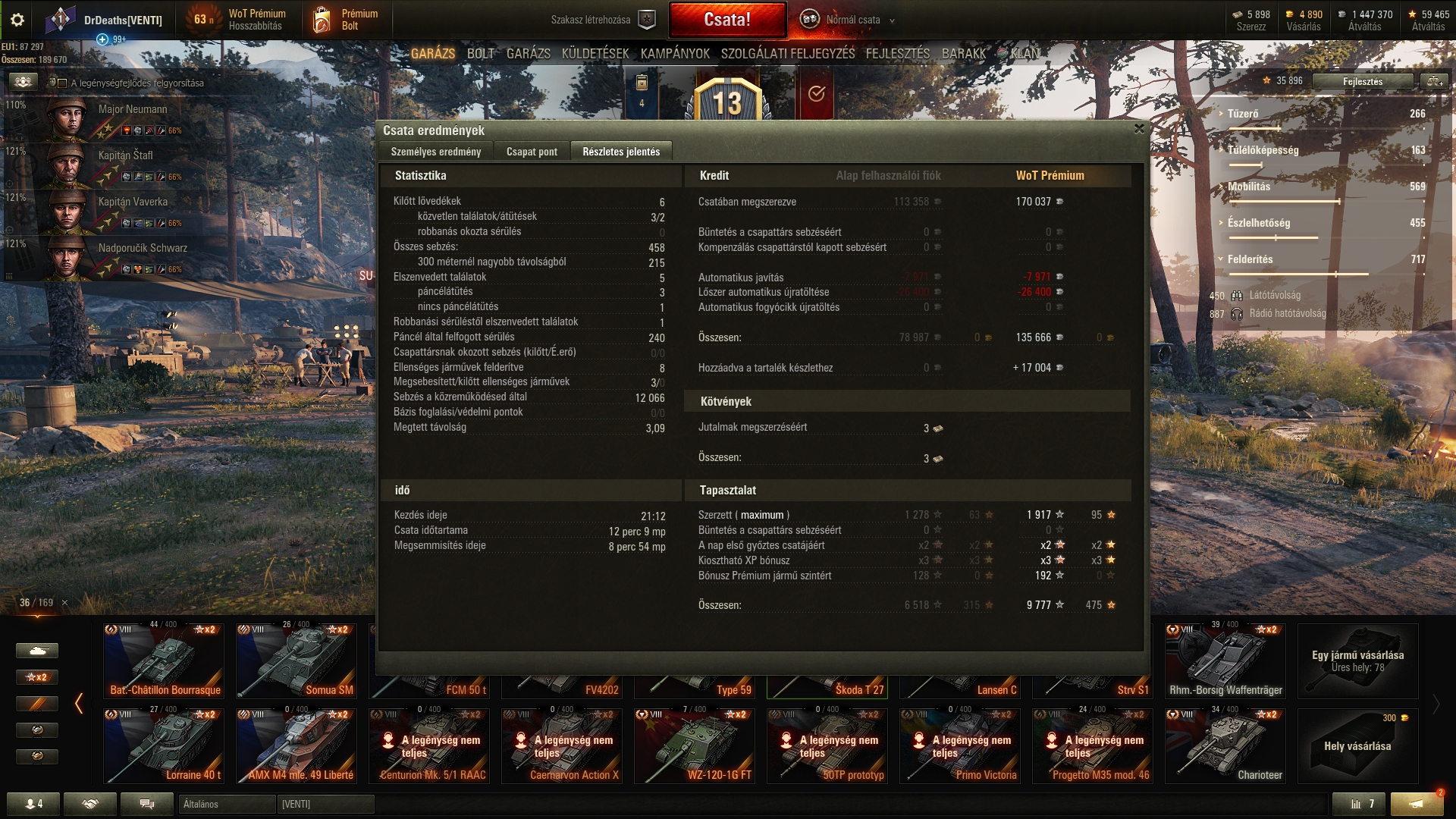Open the BARAKK menu
1456x819 pixels.
(964, 54)
